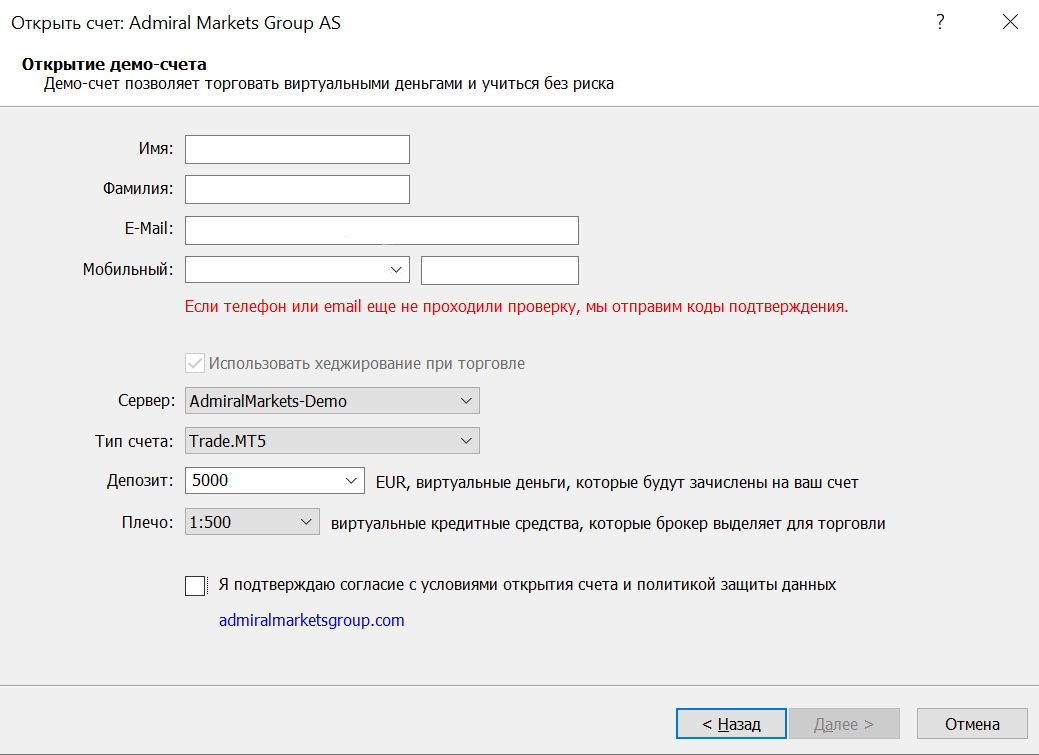Image resolution: width=1039 pixels, height=755 pixels.
Task: Click the mobile phone number field
Action: (x=500, y=270)
